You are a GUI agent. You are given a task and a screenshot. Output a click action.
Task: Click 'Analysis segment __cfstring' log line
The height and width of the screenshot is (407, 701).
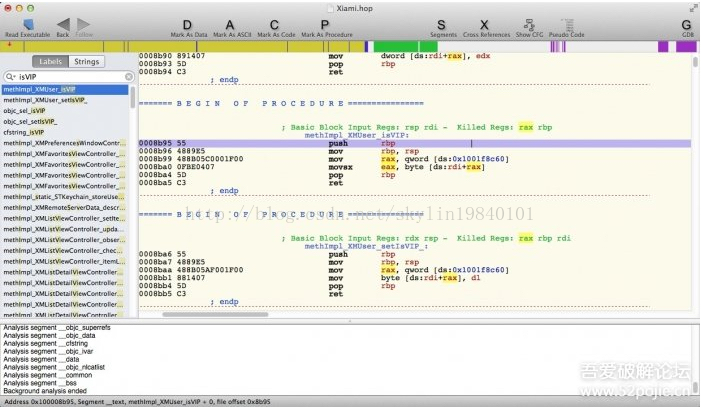(45, 343)
